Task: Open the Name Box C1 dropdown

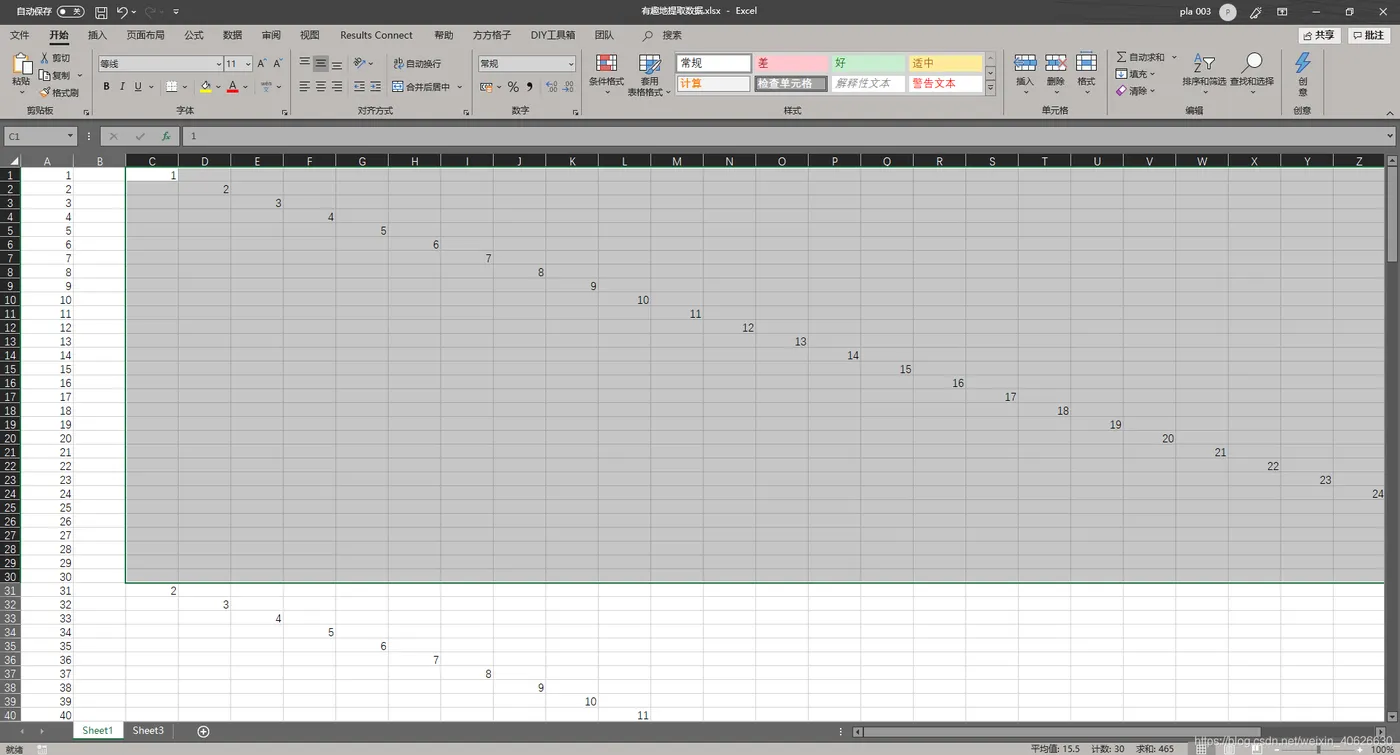Action: (71, 136)
